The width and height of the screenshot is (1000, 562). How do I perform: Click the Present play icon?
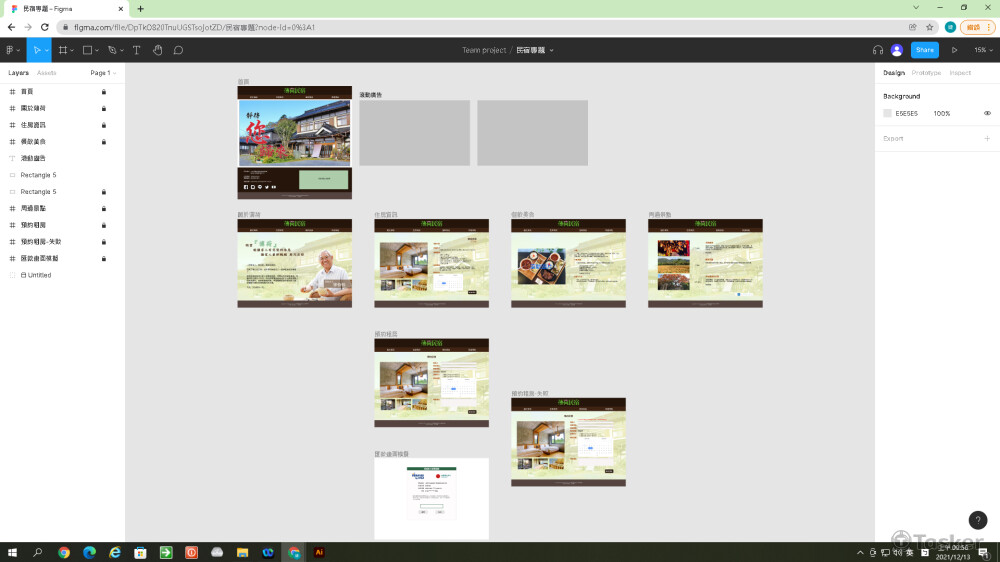click(954, 50)
